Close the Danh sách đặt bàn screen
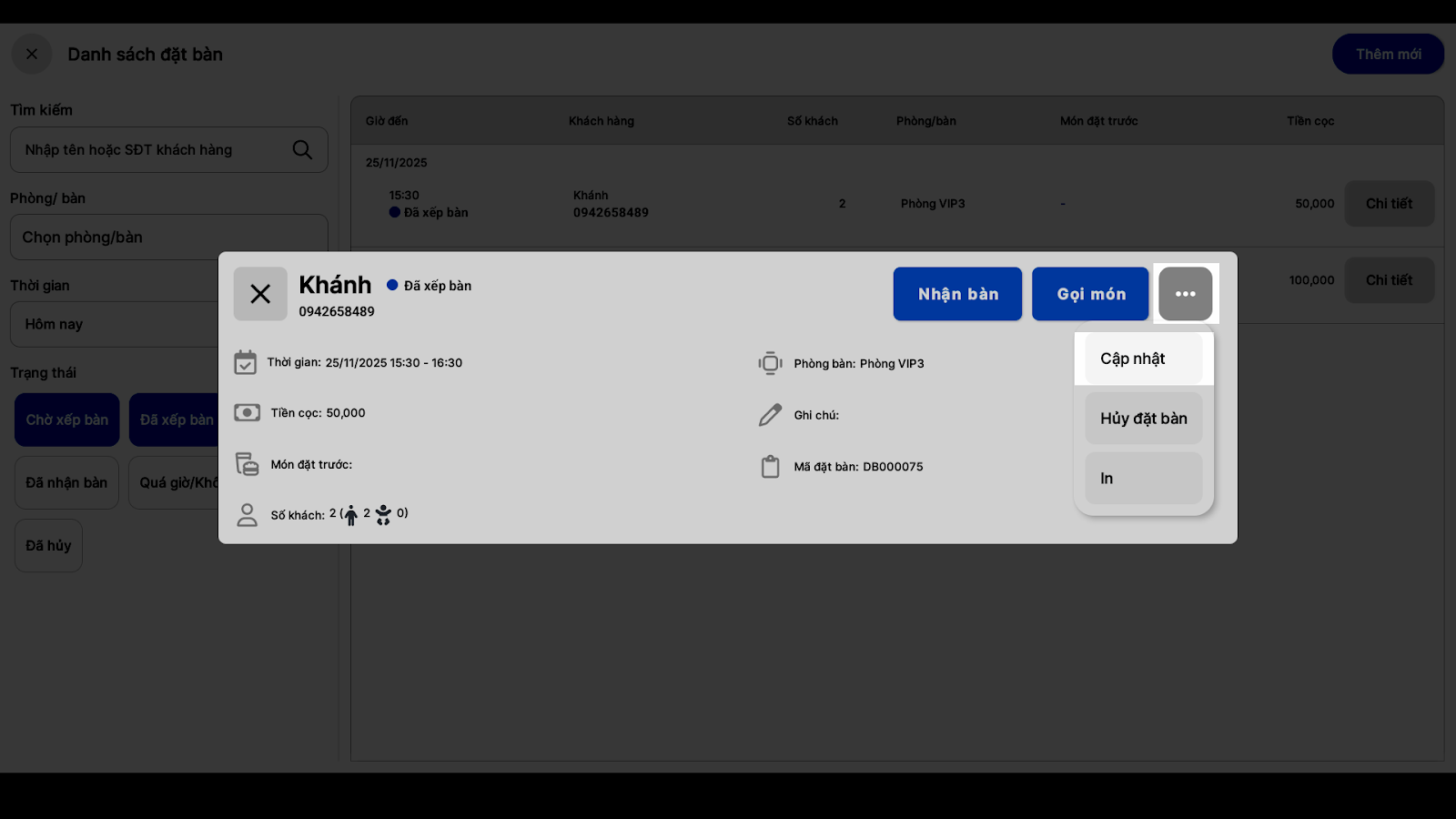The width and height of the screenshot is (1456, 819). click(32, 55)
